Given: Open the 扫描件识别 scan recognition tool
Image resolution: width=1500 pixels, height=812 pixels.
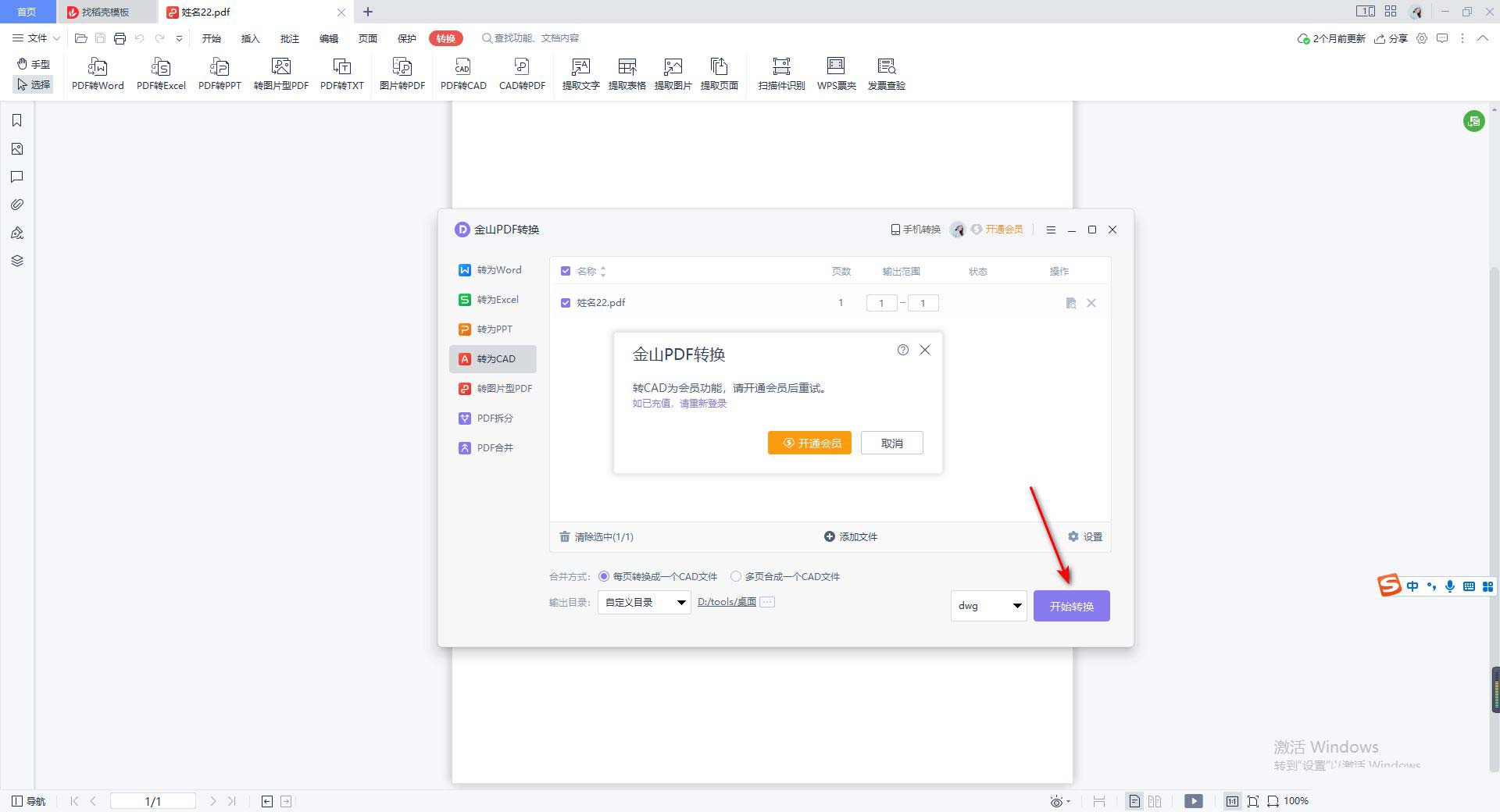Looking at the screenshot, I should point(781,74).
